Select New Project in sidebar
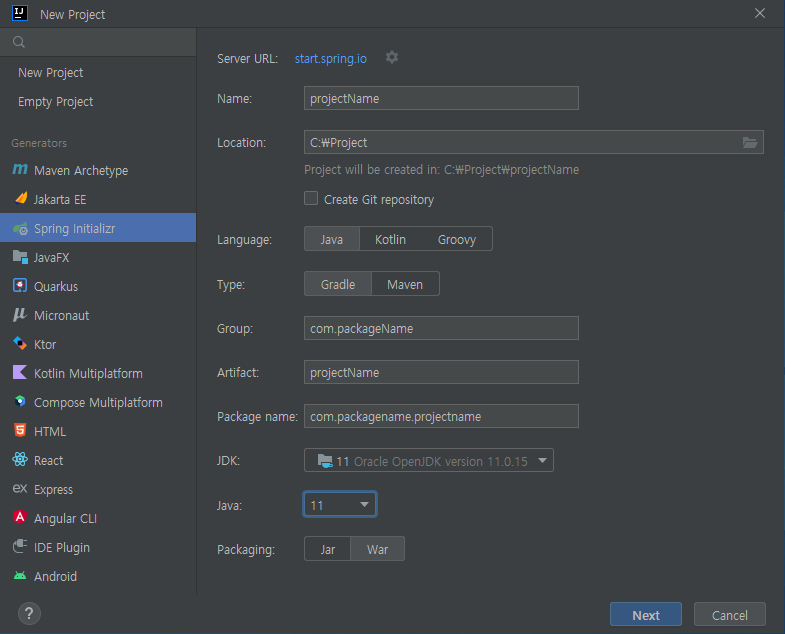This screenshot has height=634, width=785. click(x=51, y=73)
